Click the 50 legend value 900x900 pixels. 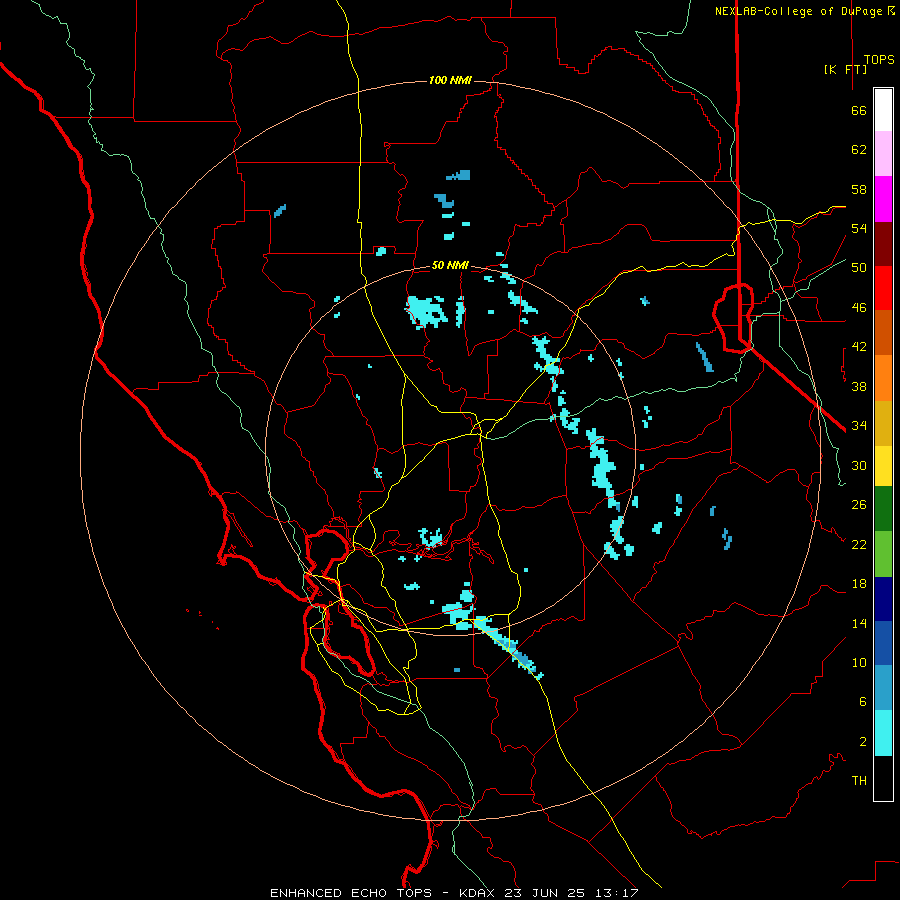pyautogui.click(x=859, y=267)
